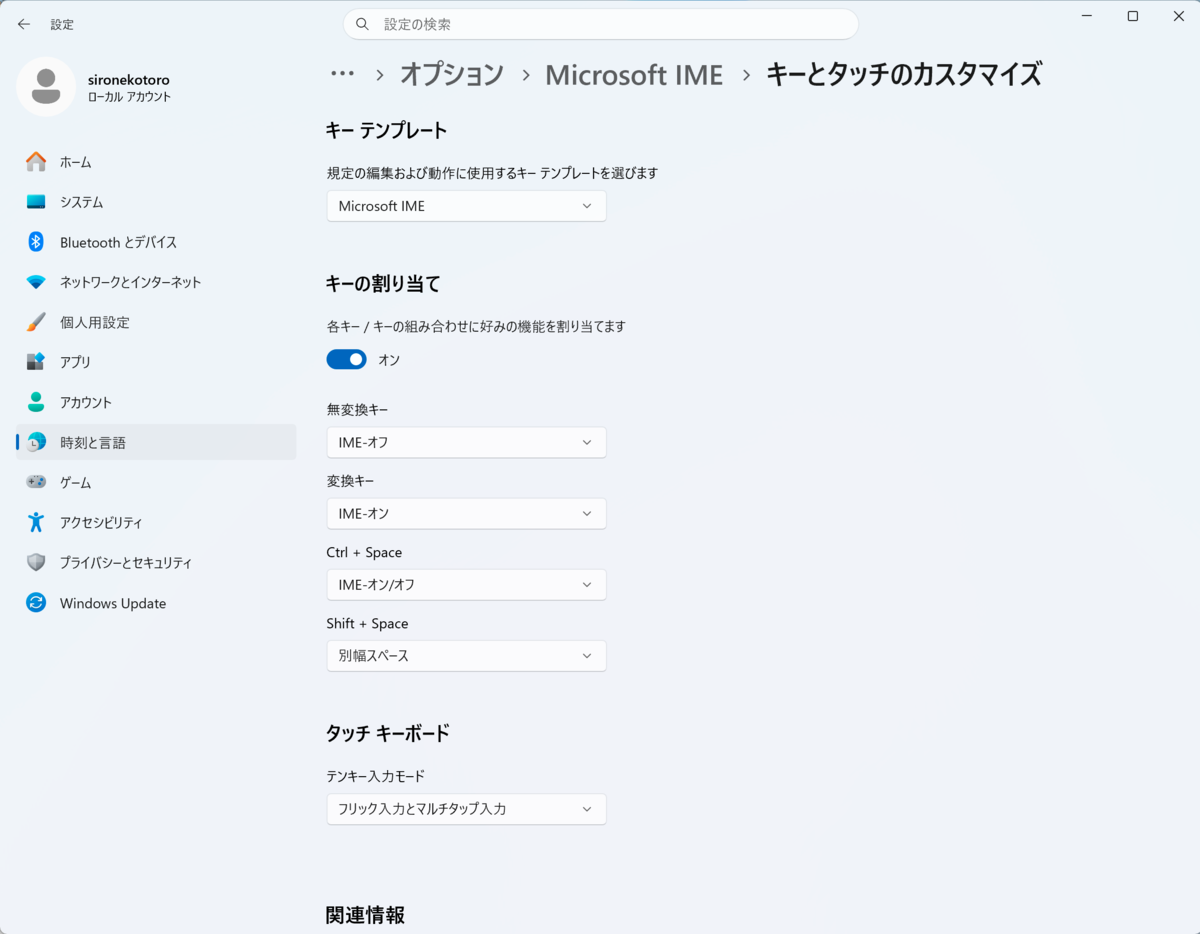Minimize the Settings window
The width and height of the screenshot is (1200, 934).
tap(1086, 16)
